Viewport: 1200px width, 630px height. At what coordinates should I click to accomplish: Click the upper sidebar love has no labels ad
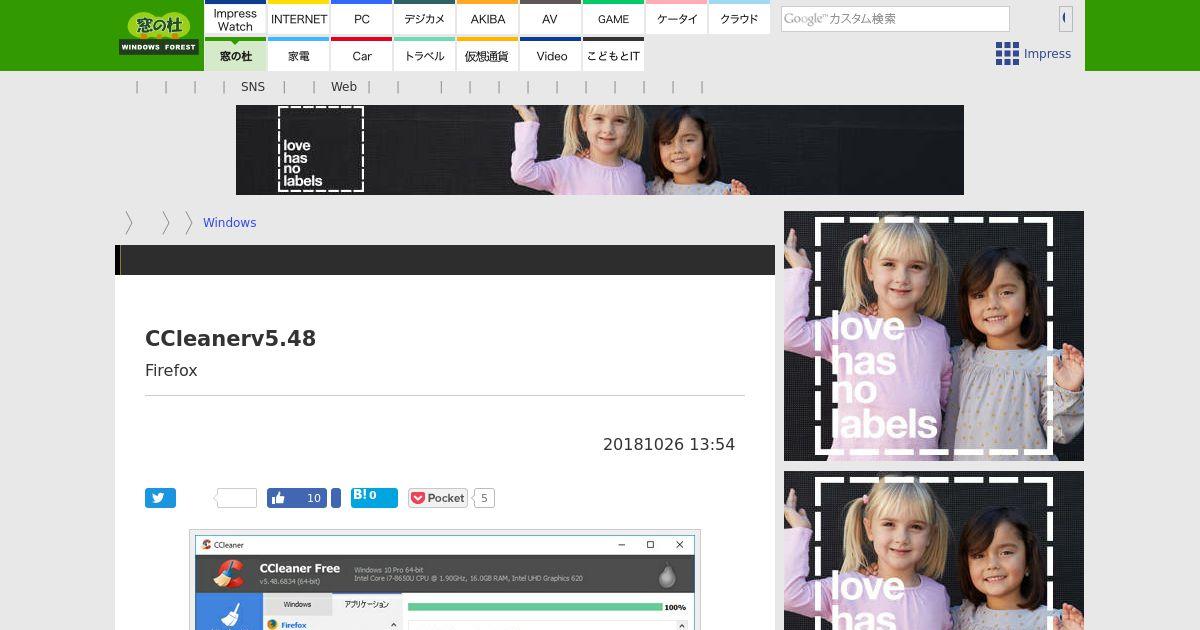[x=934, y=336]
